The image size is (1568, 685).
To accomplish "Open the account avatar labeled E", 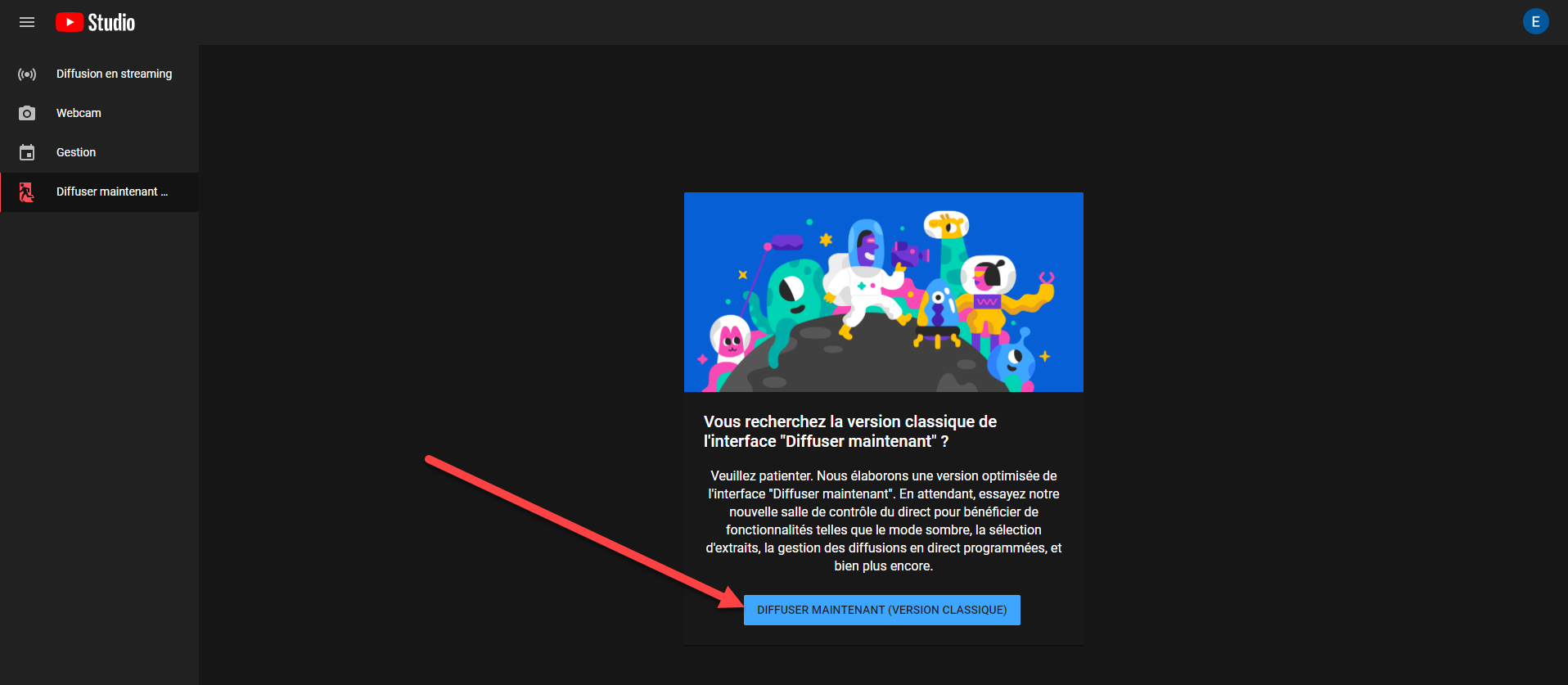I will pyautogui.click(x=1535, y=22).
